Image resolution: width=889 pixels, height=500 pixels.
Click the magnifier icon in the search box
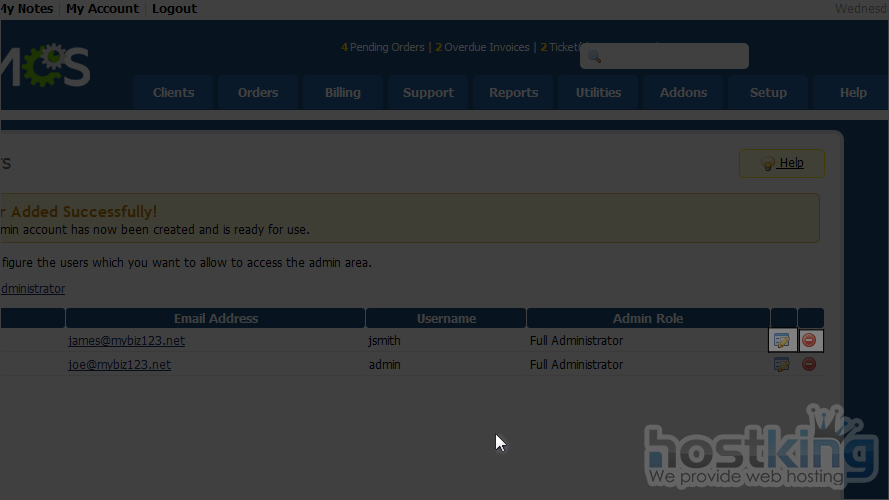click(593, 57)
